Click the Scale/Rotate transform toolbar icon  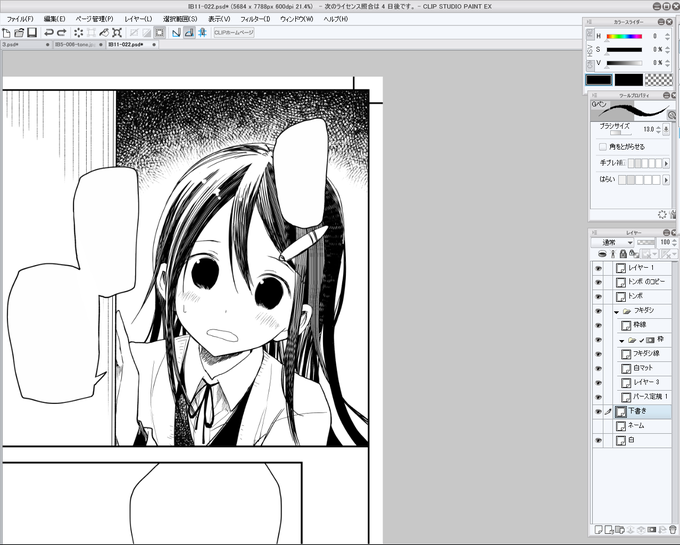click(117, 33)
